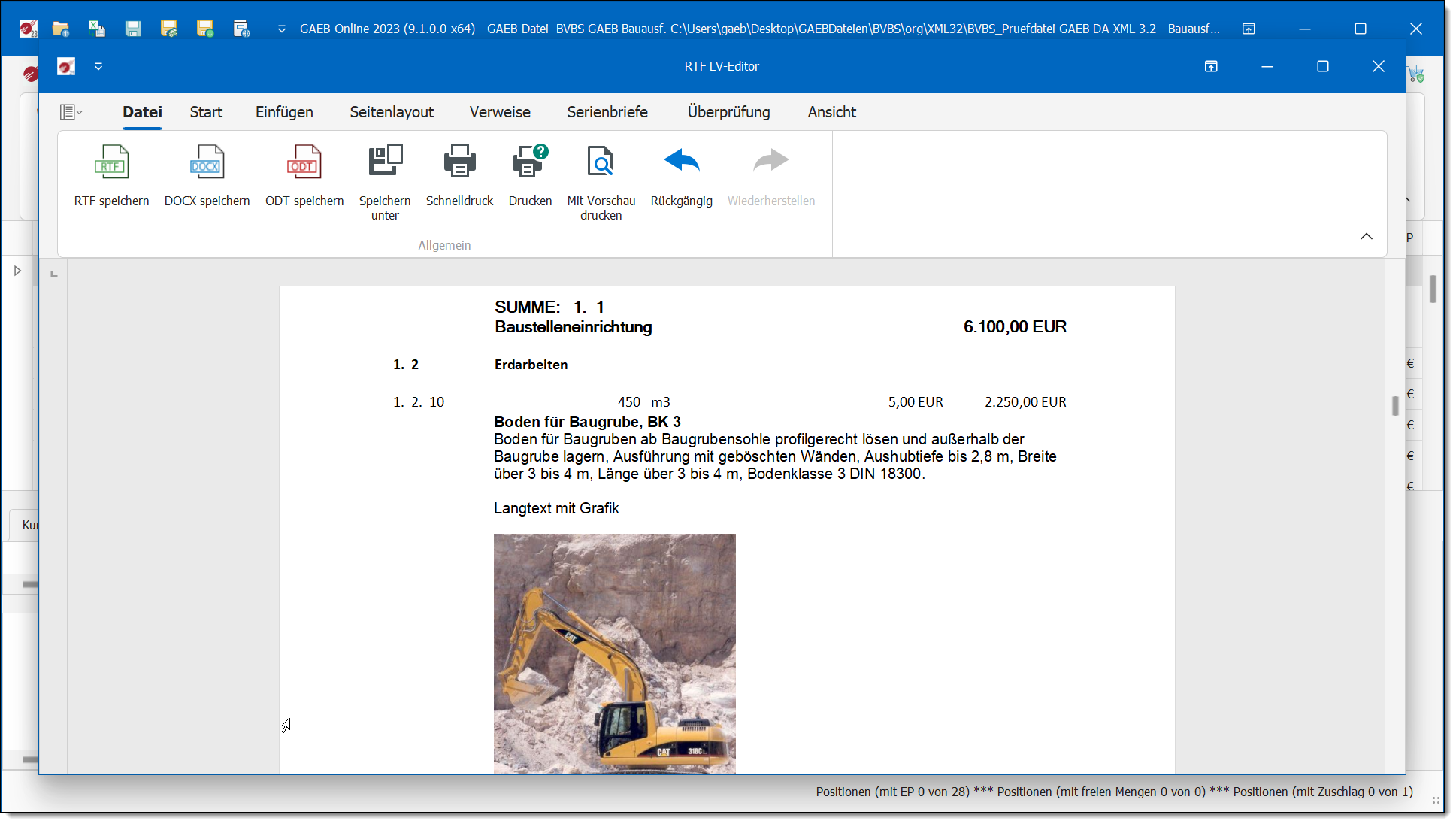
Task: Open main window quick access toolbar dropdown
Action: (x=282, y=29)
